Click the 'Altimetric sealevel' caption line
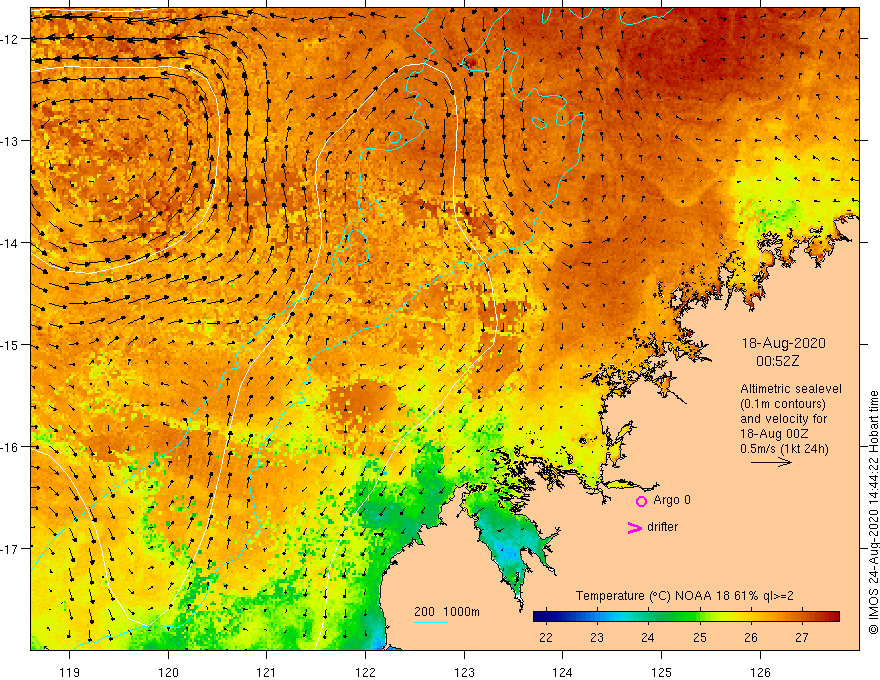 pos(791,389)
